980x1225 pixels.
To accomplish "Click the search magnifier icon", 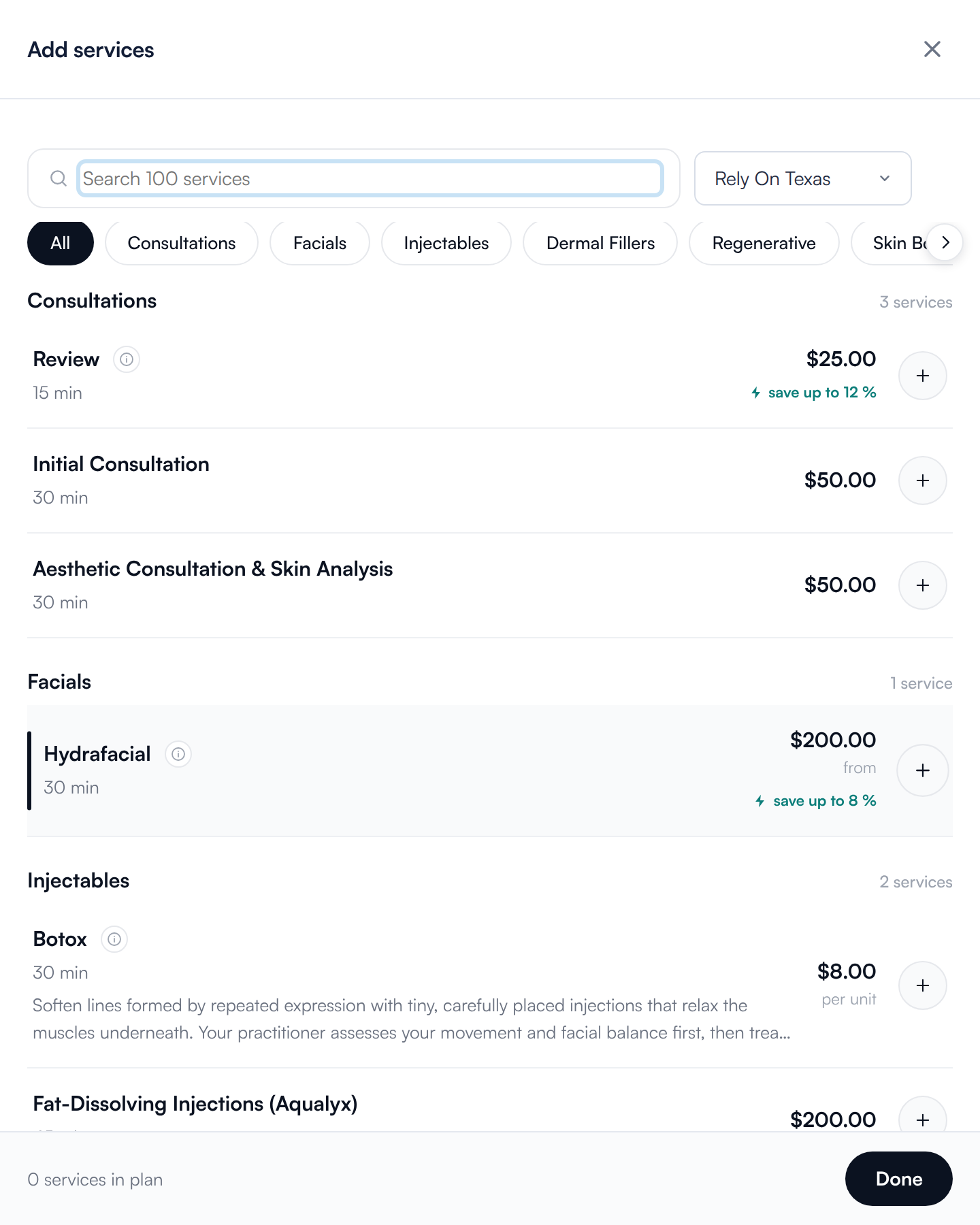I will [59, 178].
